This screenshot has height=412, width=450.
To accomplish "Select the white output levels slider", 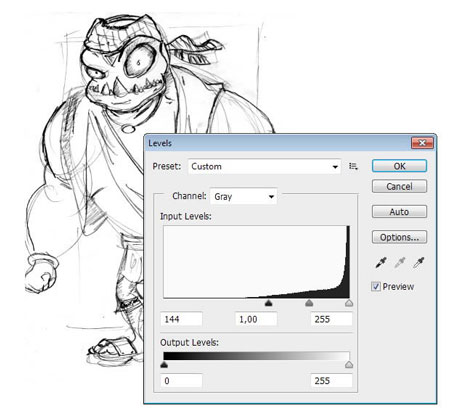I will click(x=349, y=364).
